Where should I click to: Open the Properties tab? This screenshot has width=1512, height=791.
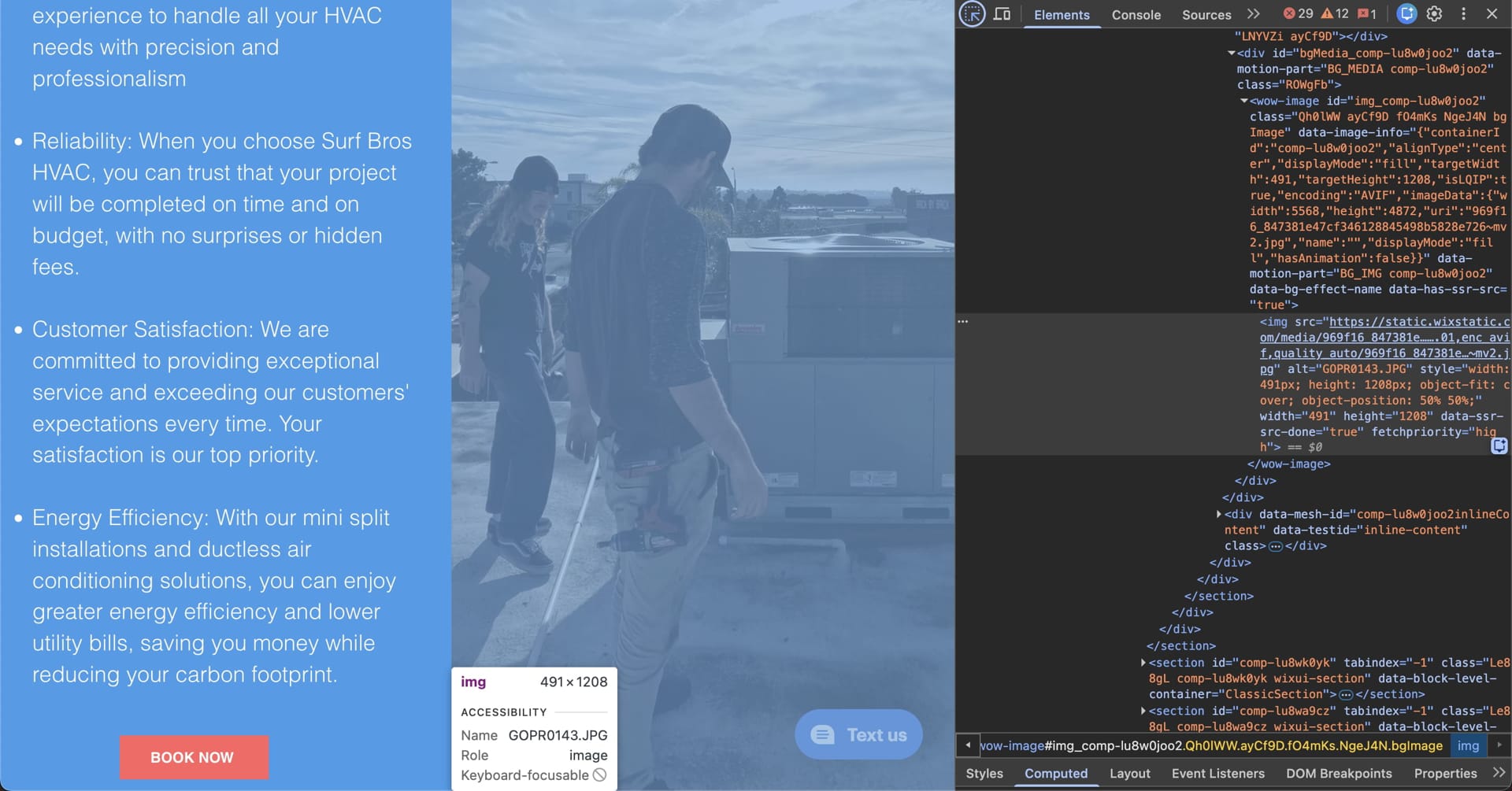(x=1445, y=774)
